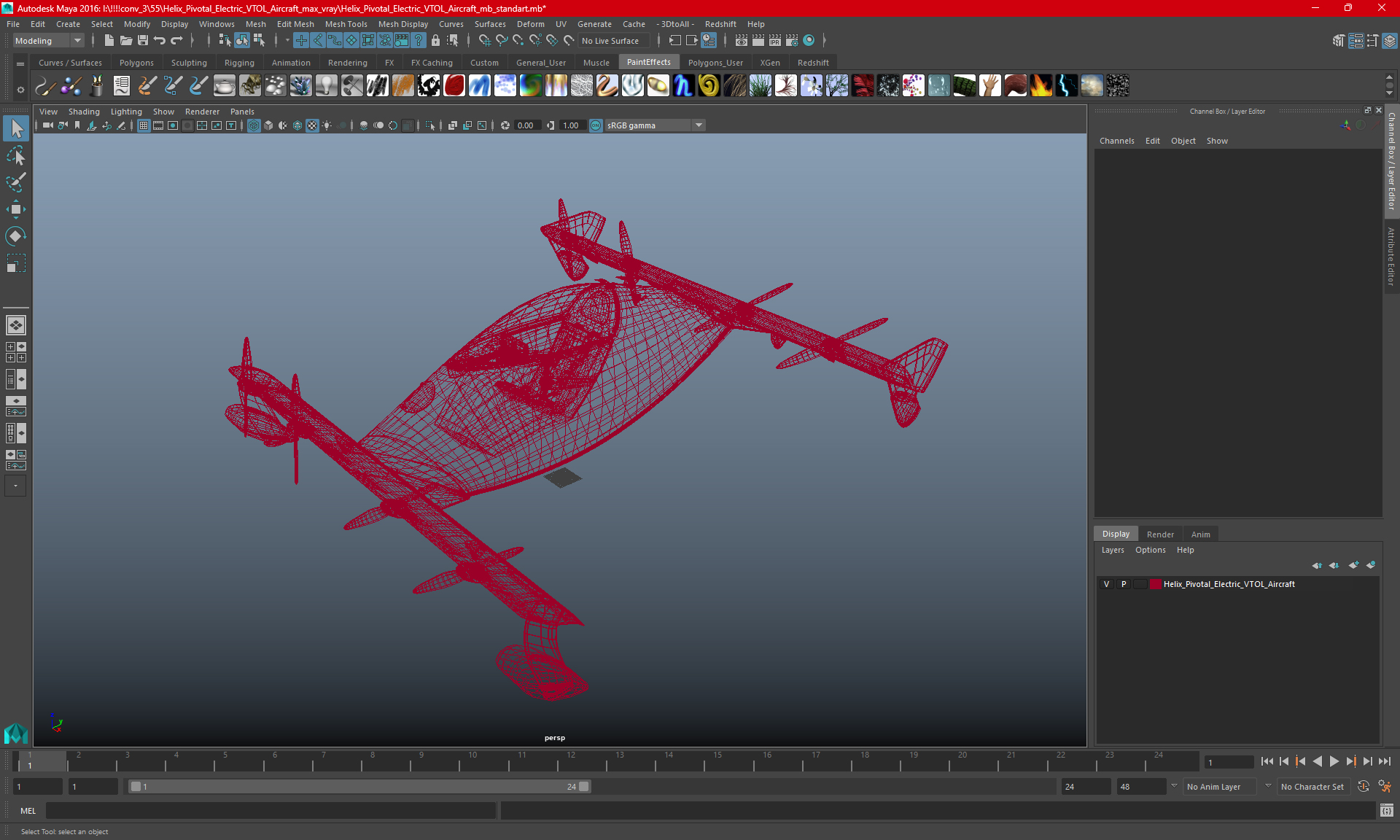Viewport: 1400px width, 840px height.
Task: Click the Save scene icon
Action: click(x=143, y=41)
